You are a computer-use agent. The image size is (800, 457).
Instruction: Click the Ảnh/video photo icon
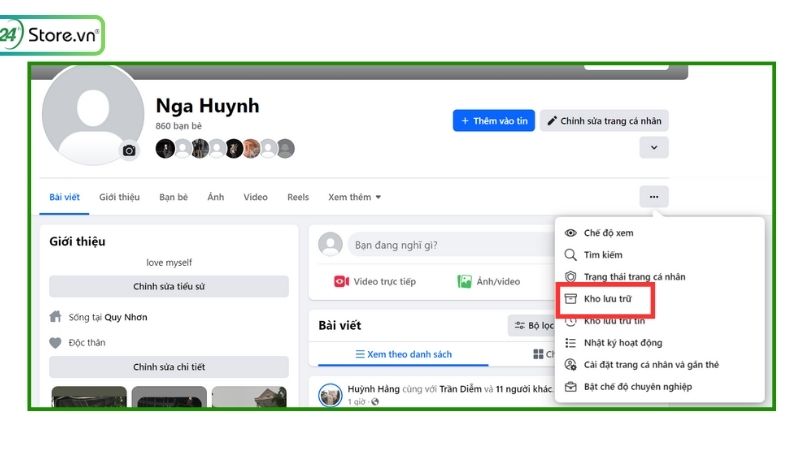point(464,282)
